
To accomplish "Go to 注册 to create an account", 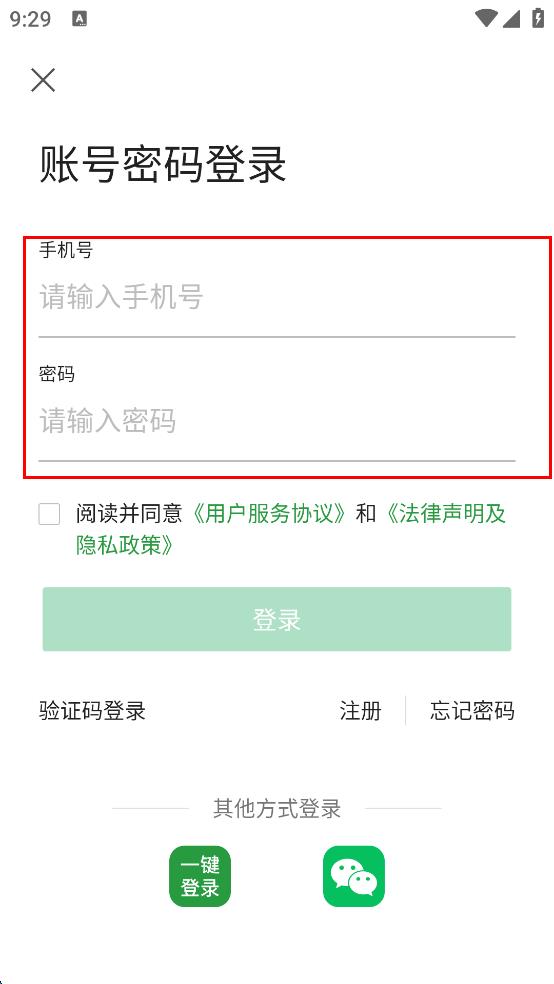I will click(x=360, y=711).
